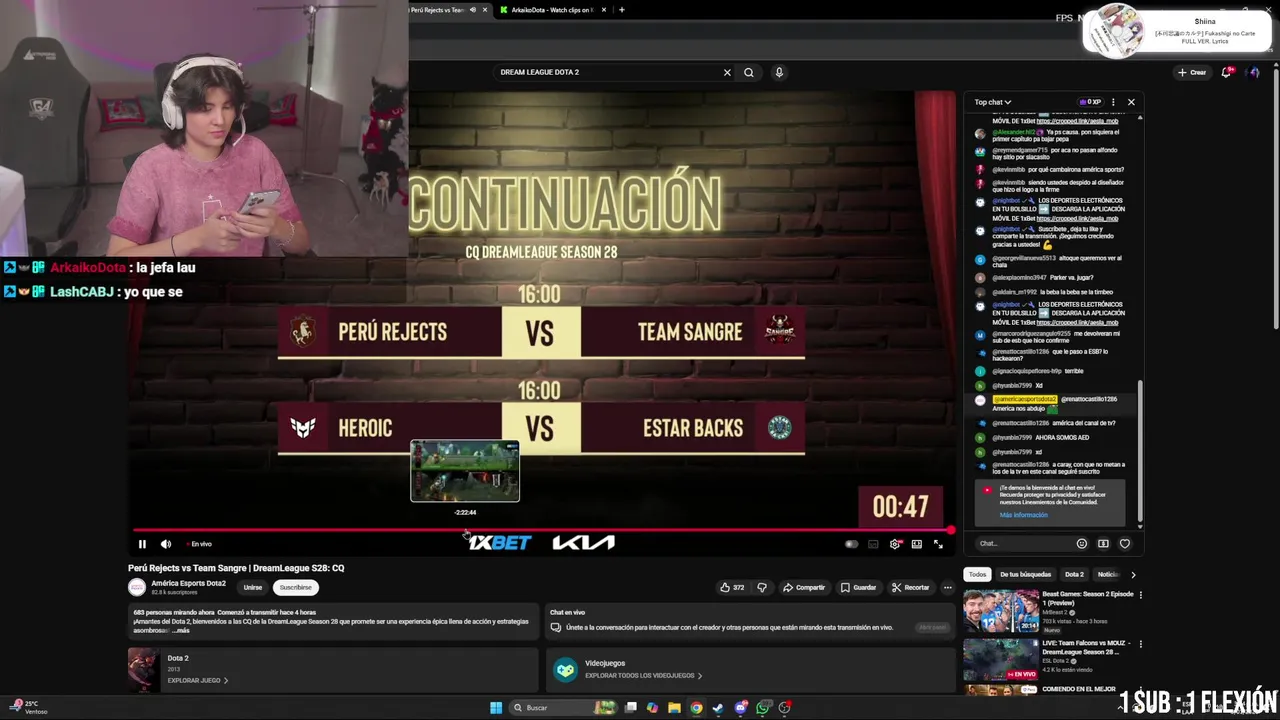This screenshot has height=720, width=1280.
Task: Select the 'Noticias' filter chip
Action: pyautogui.click(x=1108, y=574)
